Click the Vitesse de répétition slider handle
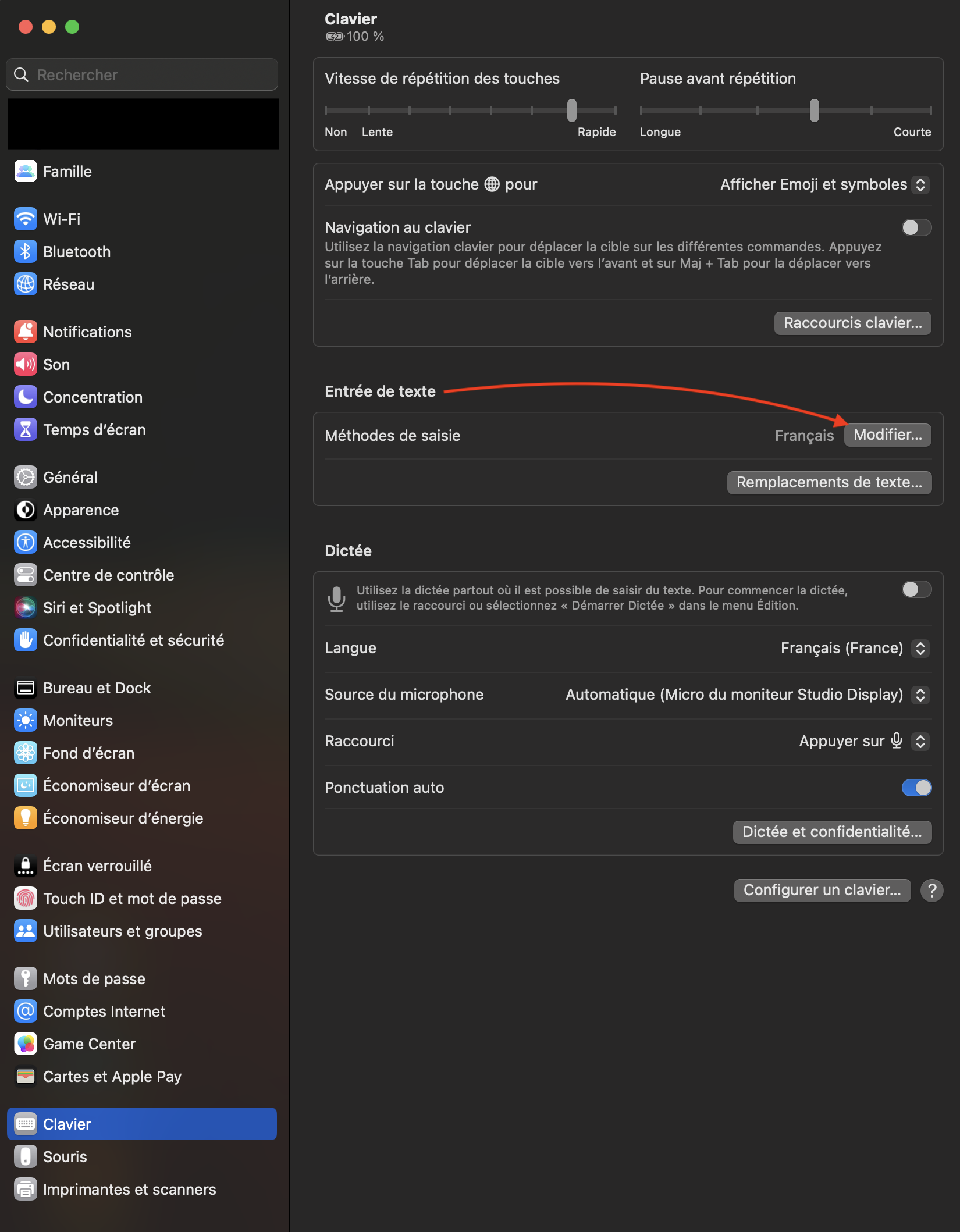The image size is (960, 1232). tap(572, 110)
